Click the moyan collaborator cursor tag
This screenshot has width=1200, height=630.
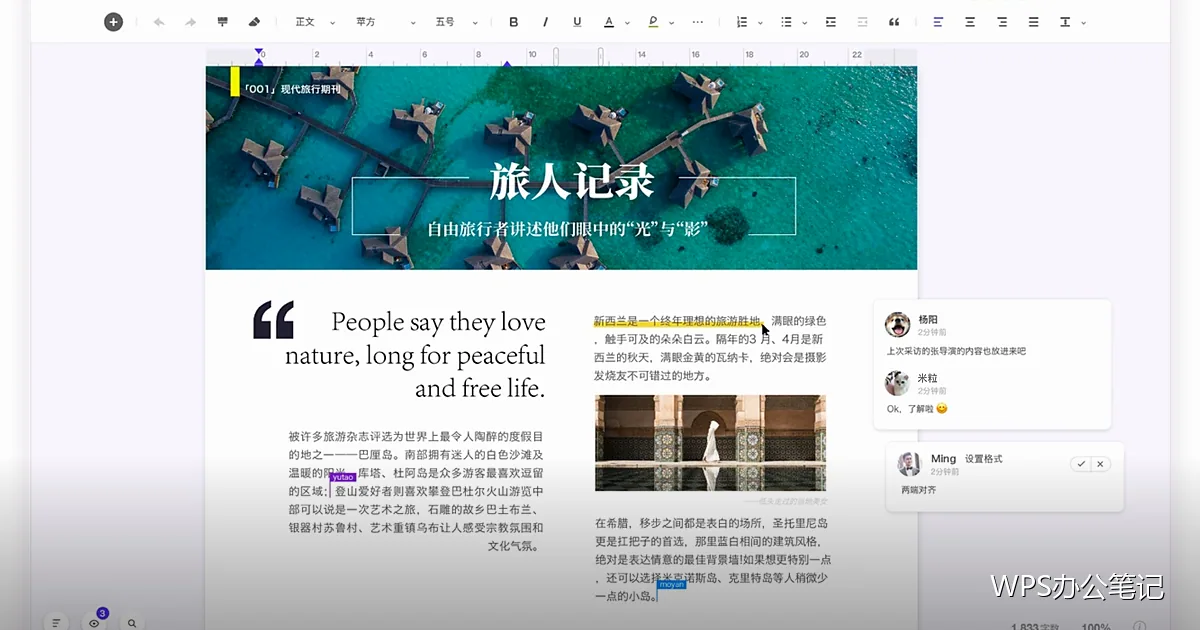pyautogui.click(x=672, y=585)
